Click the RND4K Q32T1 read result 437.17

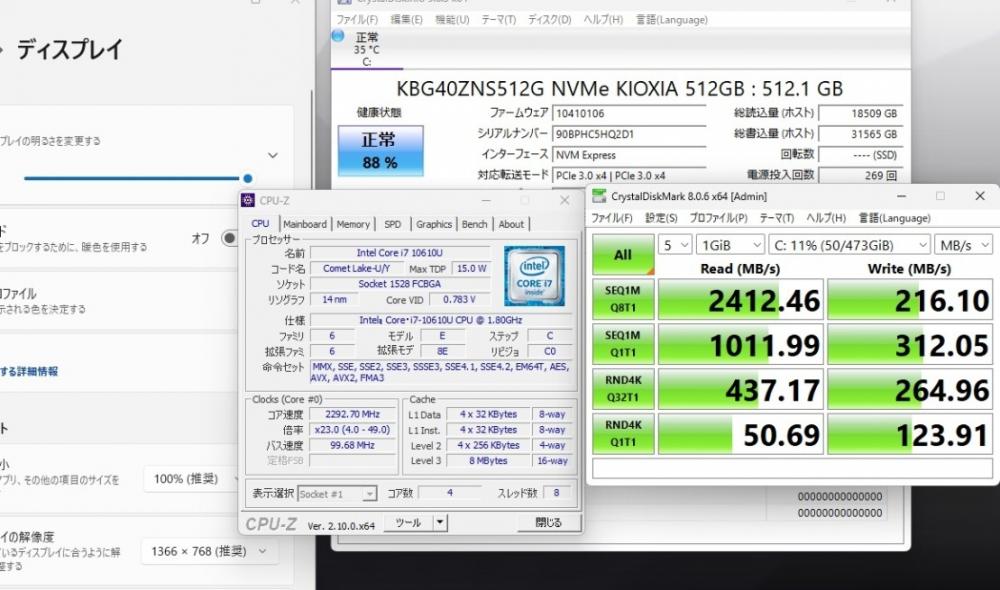[x=740, y=388]
